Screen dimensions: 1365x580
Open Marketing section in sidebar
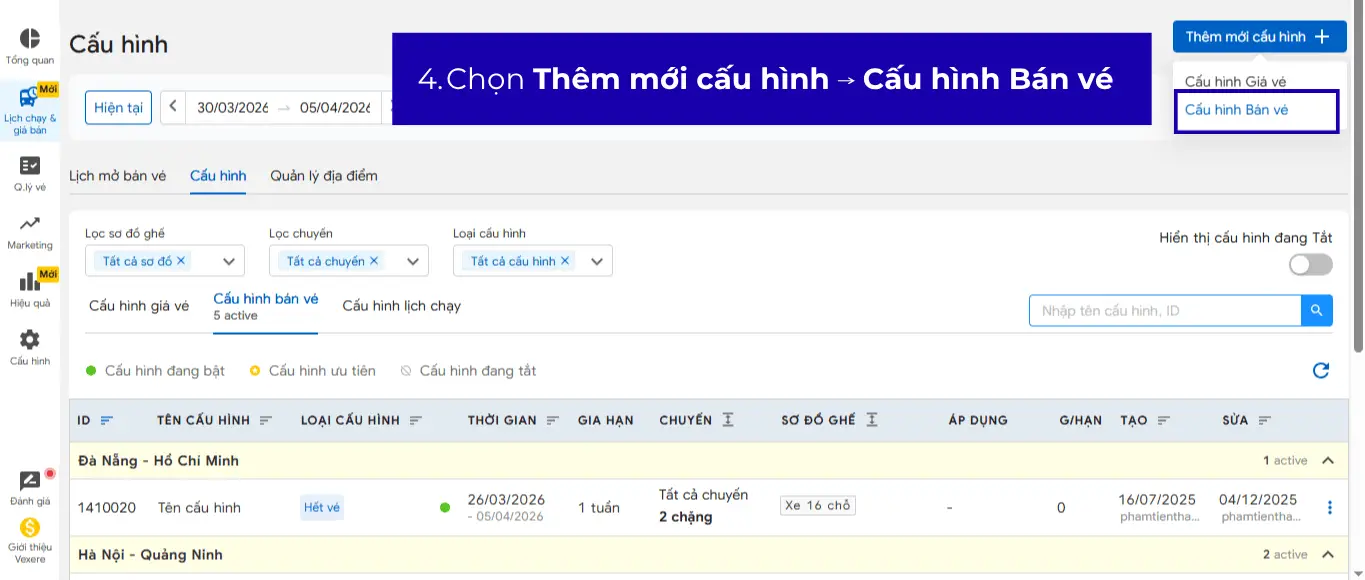point(30,225)
